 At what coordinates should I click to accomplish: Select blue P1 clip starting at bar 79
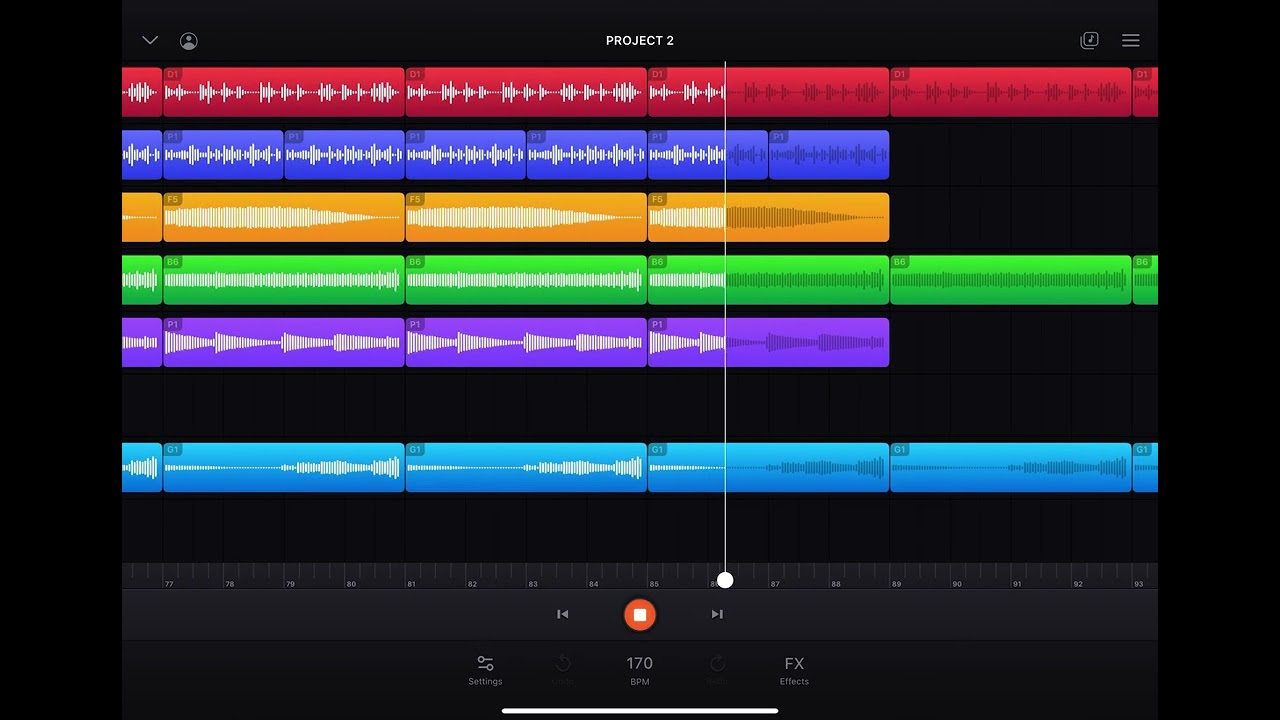(344, 155)
